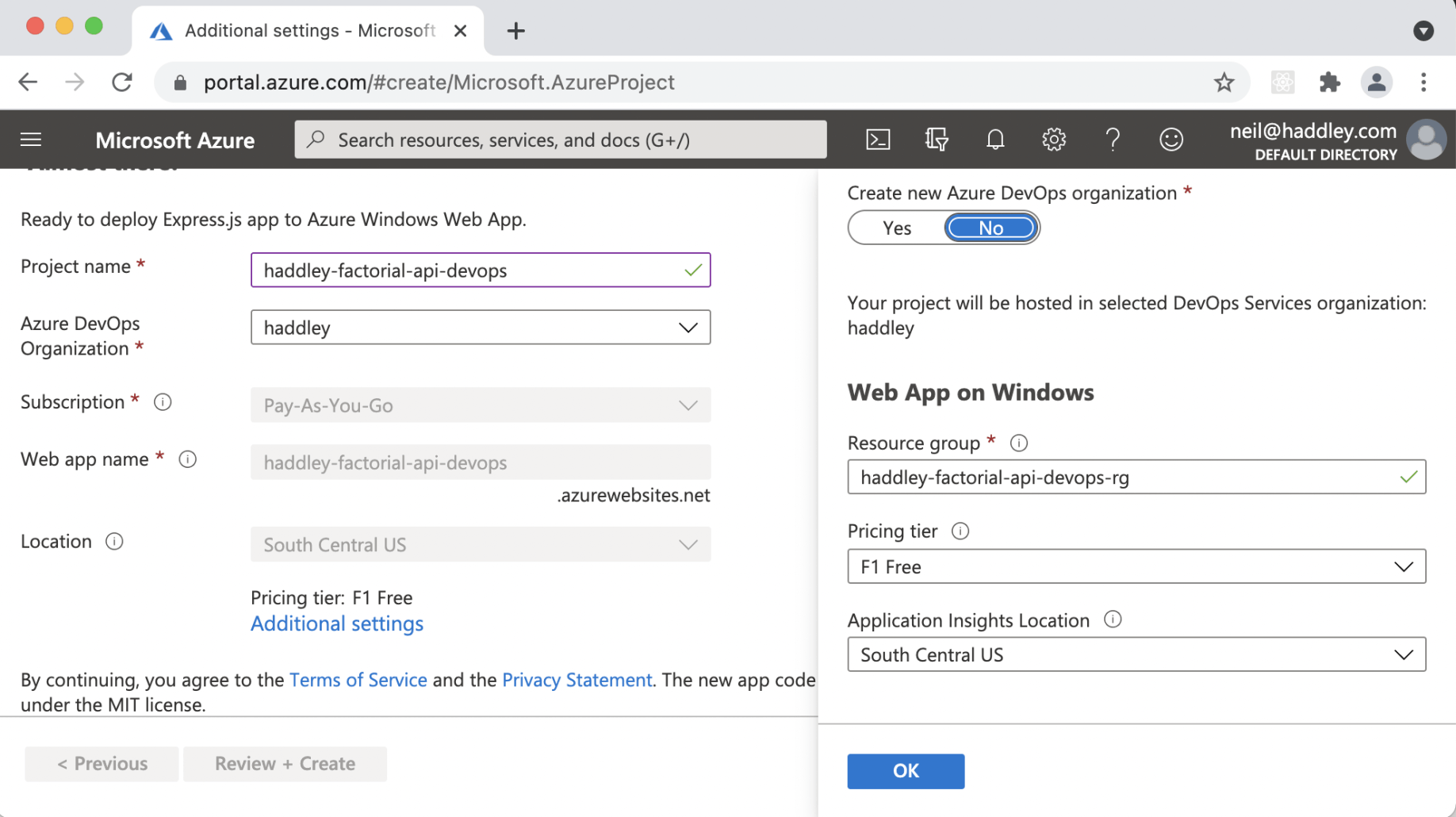Select No for new DevOps organization
Viewport: 1456px width, 817px height.
[990, 228]
